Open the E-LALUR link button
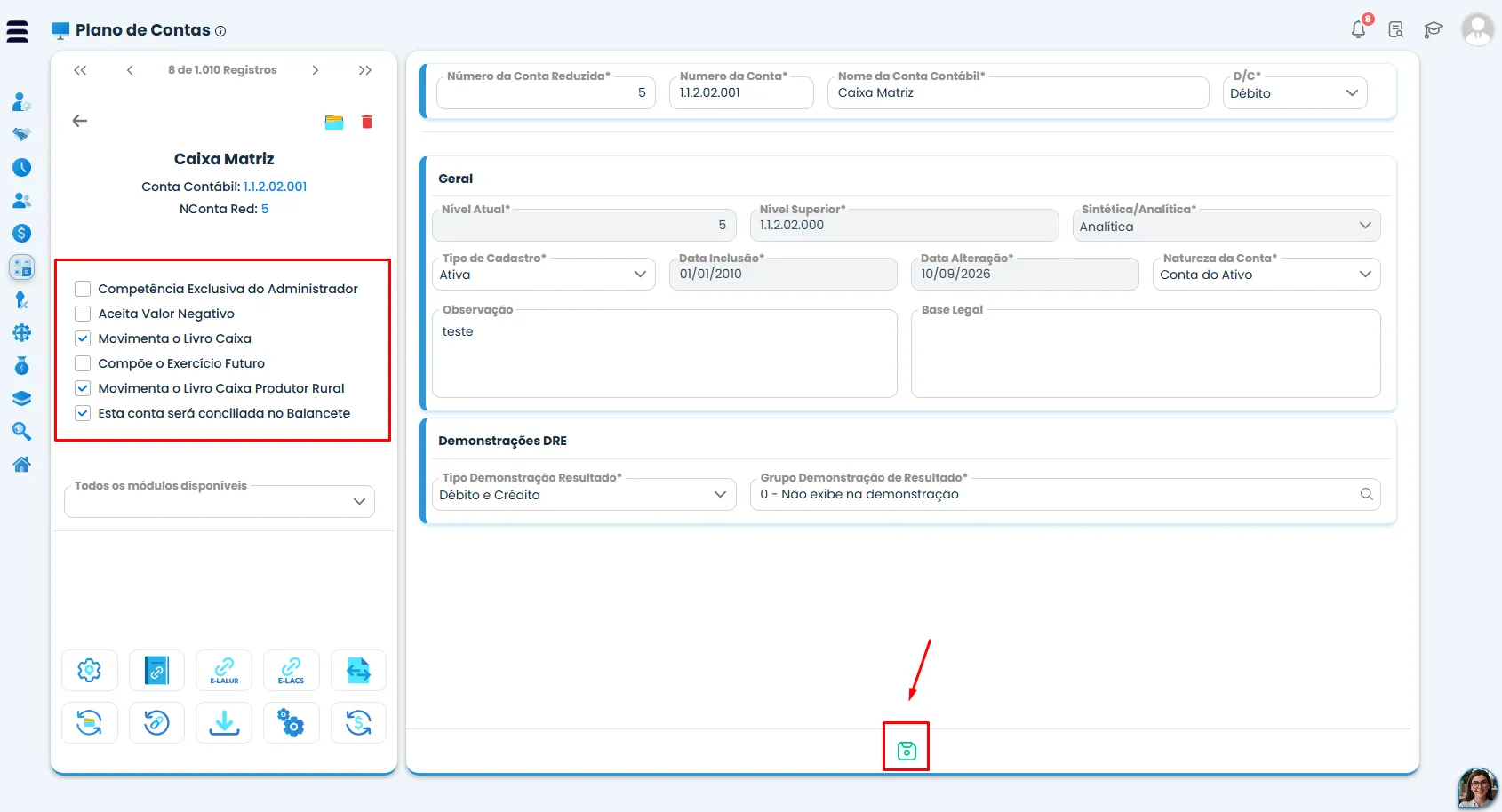The height and width of the screenshot is (812, 1502). pos(224,671)
